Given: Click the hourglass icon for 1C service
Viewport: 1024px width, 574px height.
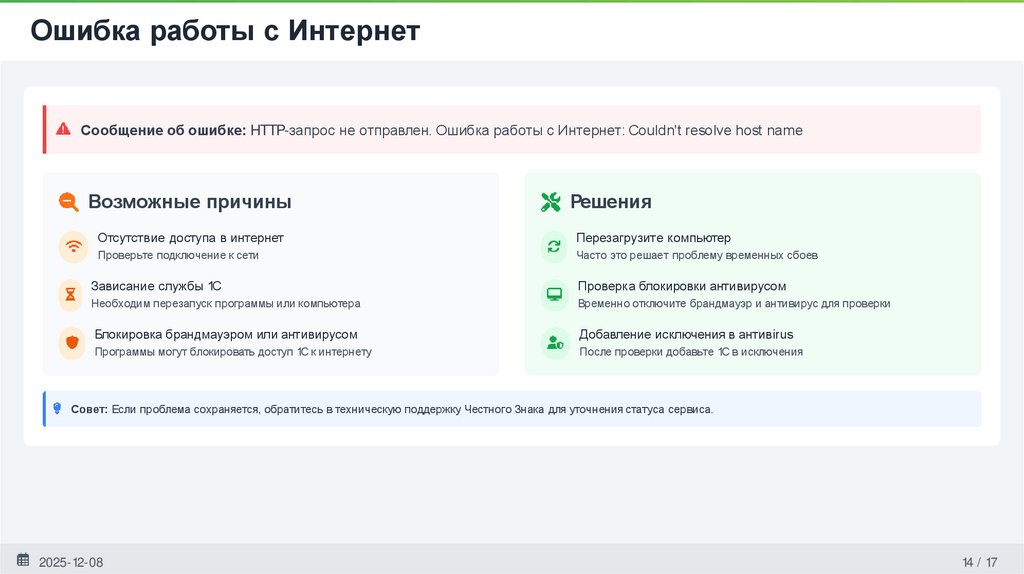Looking at the screenshot, I should [70, 294].
